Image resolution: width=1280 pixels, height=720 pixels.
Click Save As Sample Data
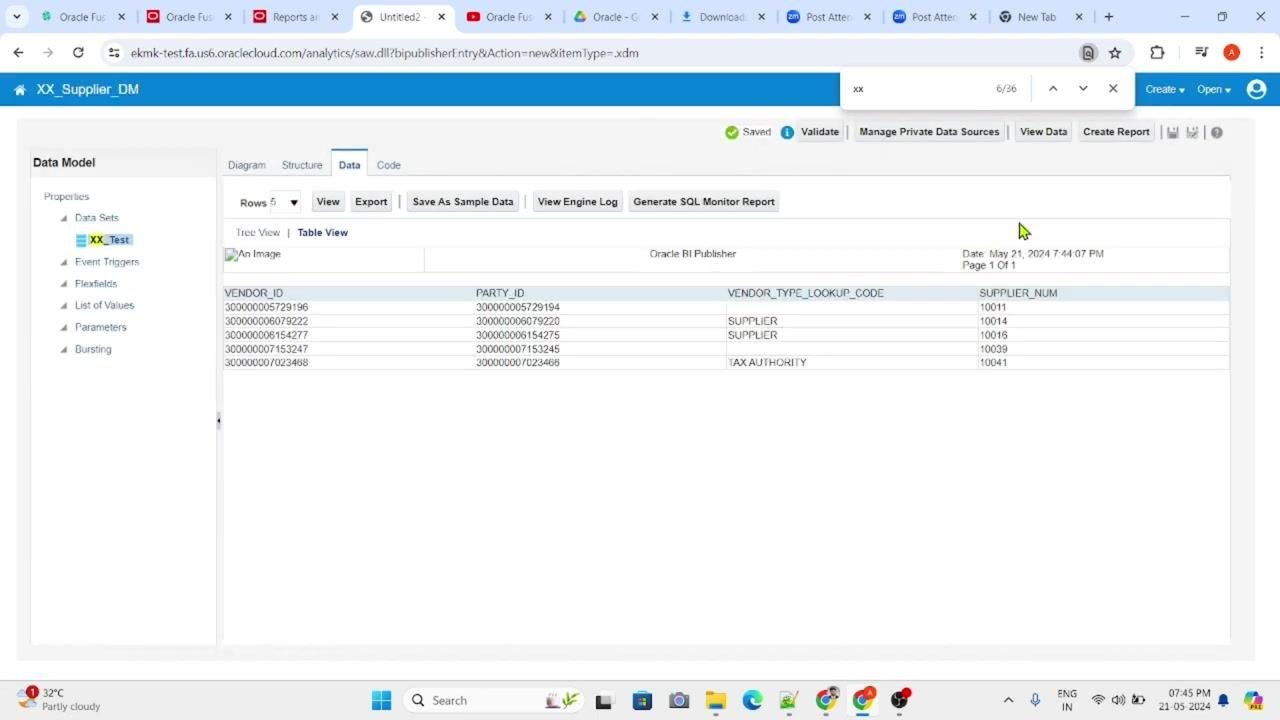(463, 202)
